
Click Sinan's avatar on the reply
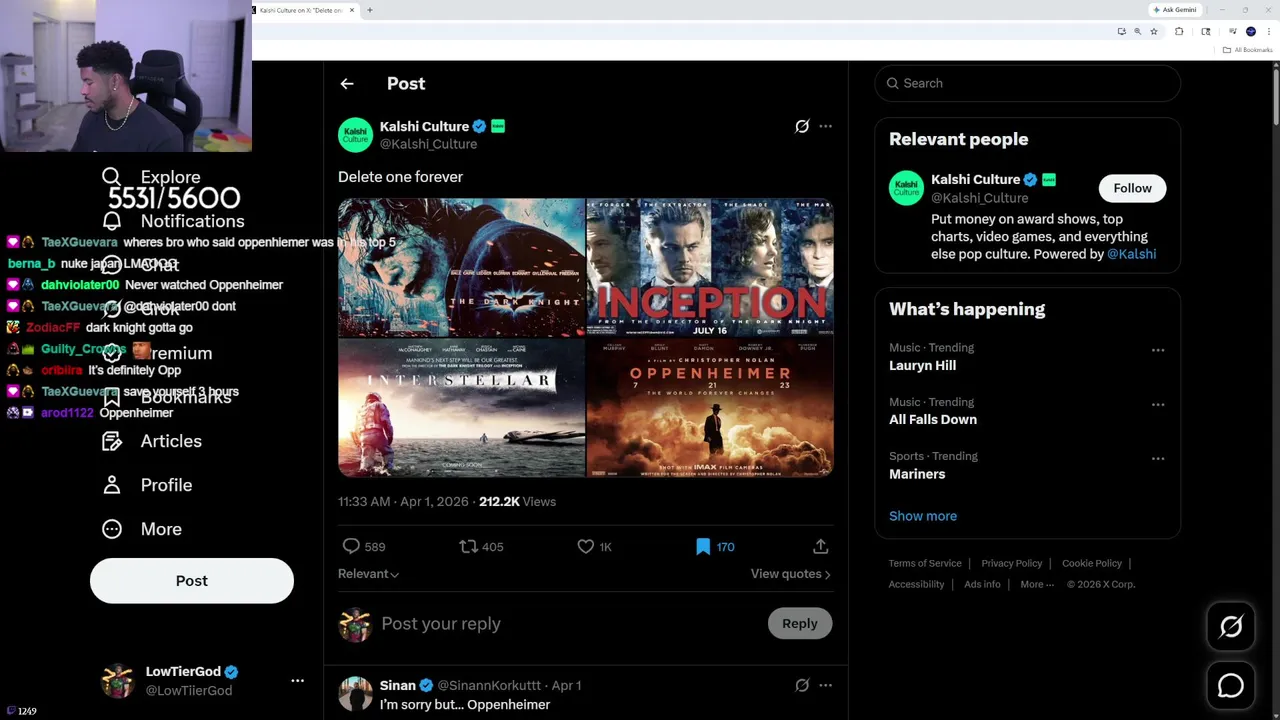click(x=355, y=693)
